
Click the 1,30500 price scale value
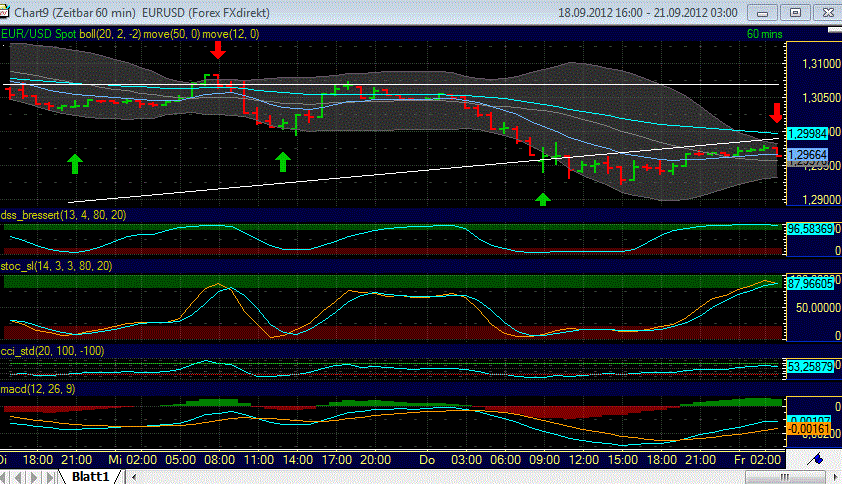coord(822,97)
